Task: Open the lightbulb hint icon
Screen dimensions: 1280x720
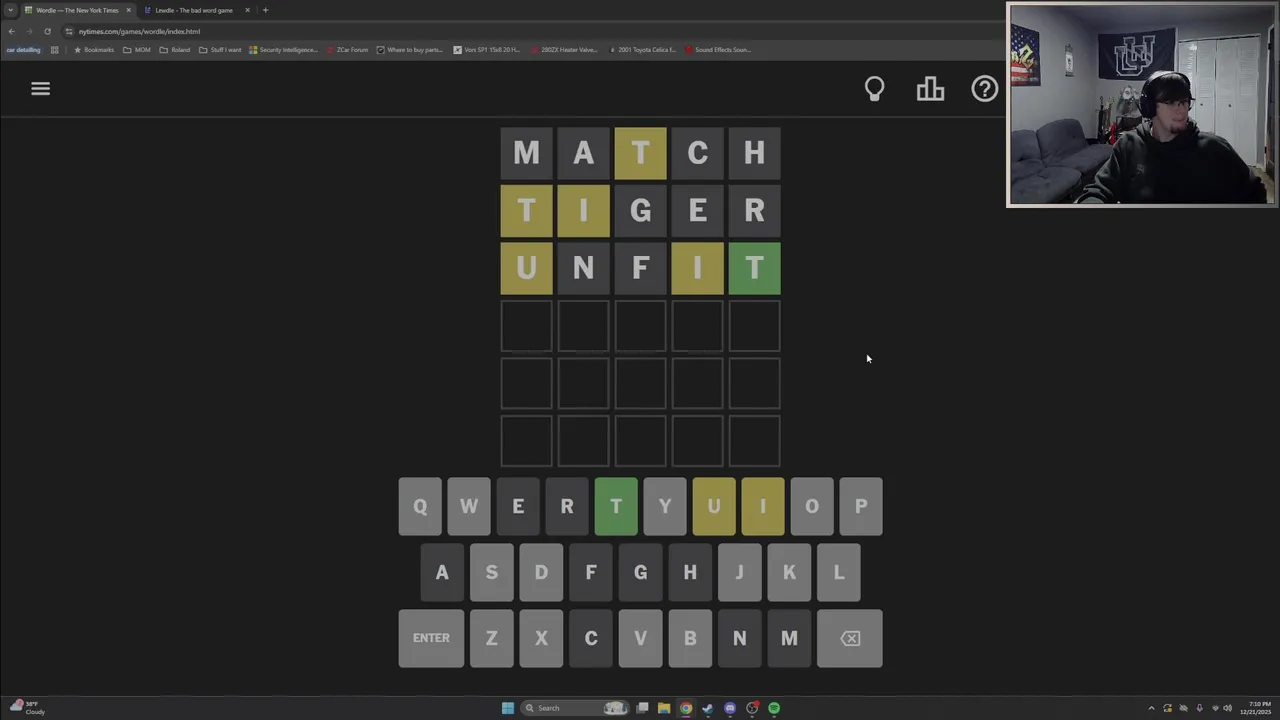Action: click(875, 89)
